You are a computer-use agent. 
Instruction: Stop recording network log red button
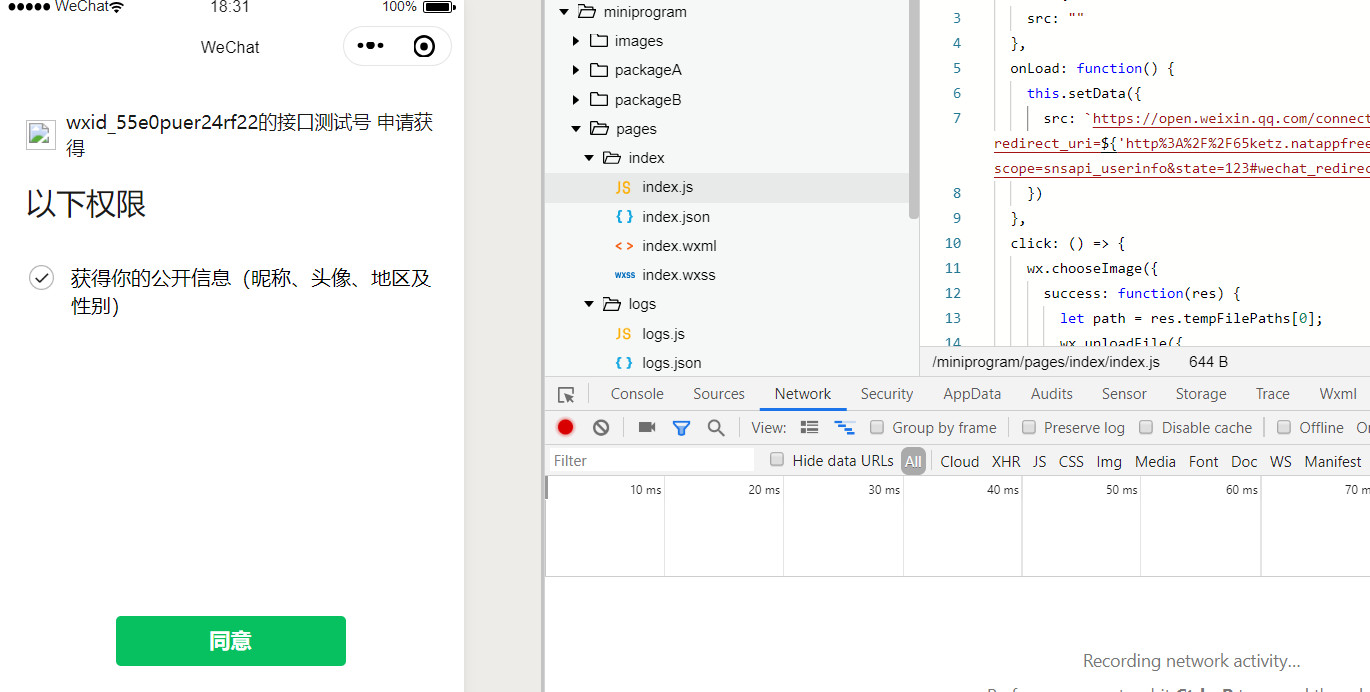565,427
